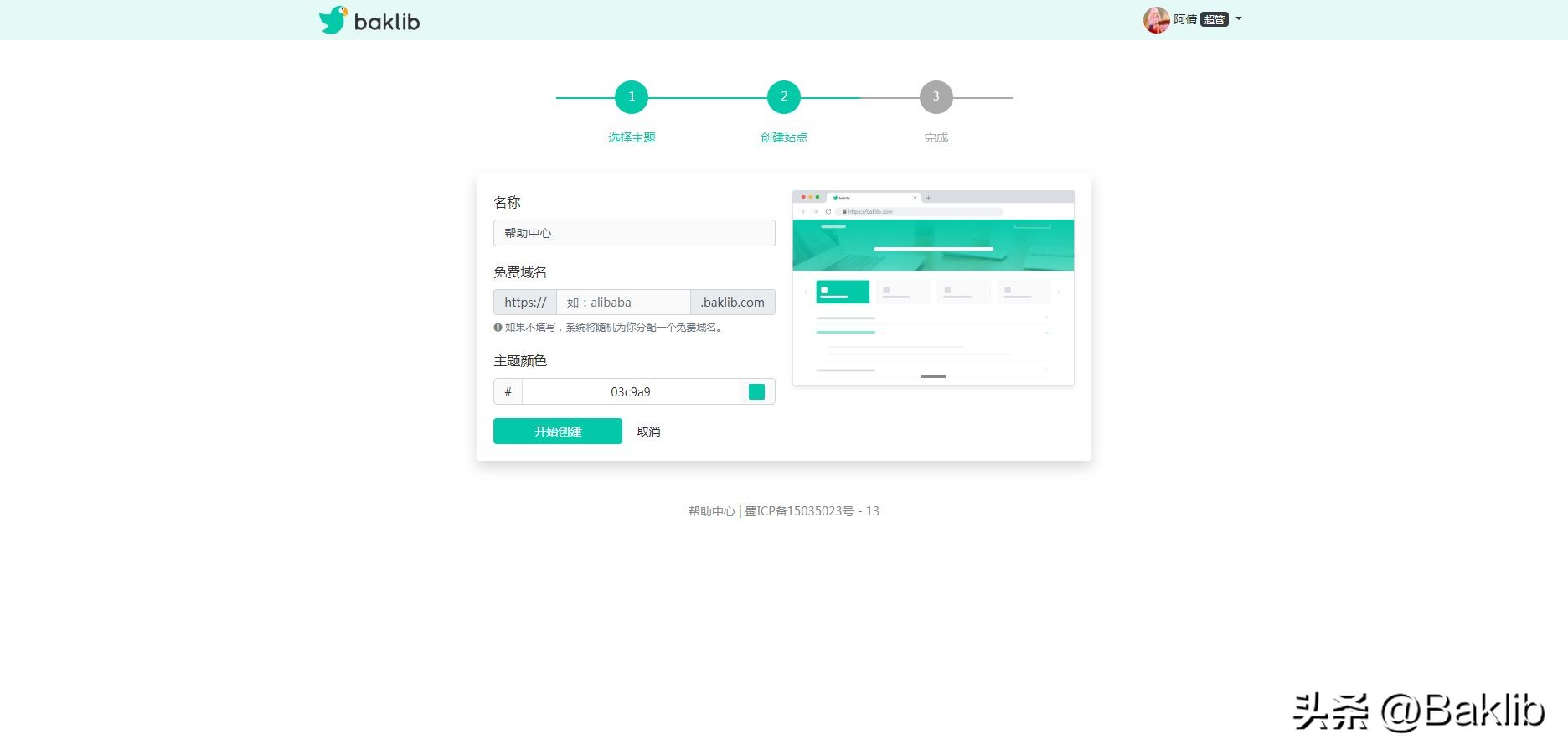
Task: Click the free domain alibaba input field
Action: (623, 302)
